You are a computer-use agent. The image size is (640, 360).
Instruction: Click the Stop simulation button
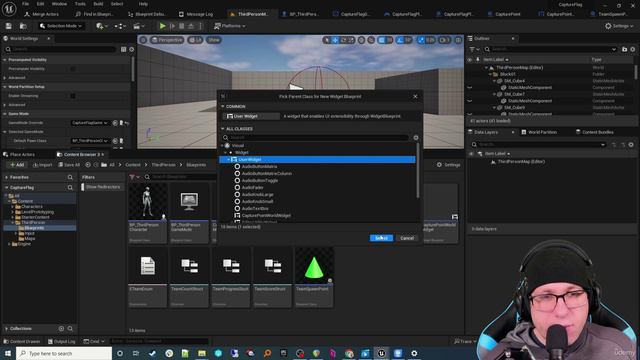tap(182, 26)
